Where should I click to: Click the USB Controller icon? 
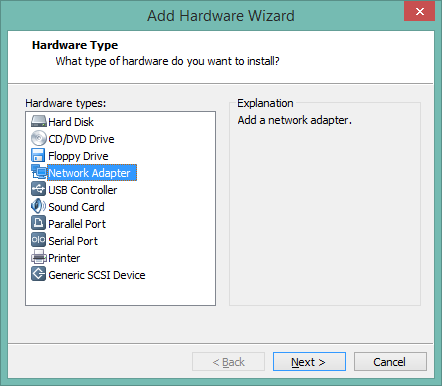click(x=38, y=189)
